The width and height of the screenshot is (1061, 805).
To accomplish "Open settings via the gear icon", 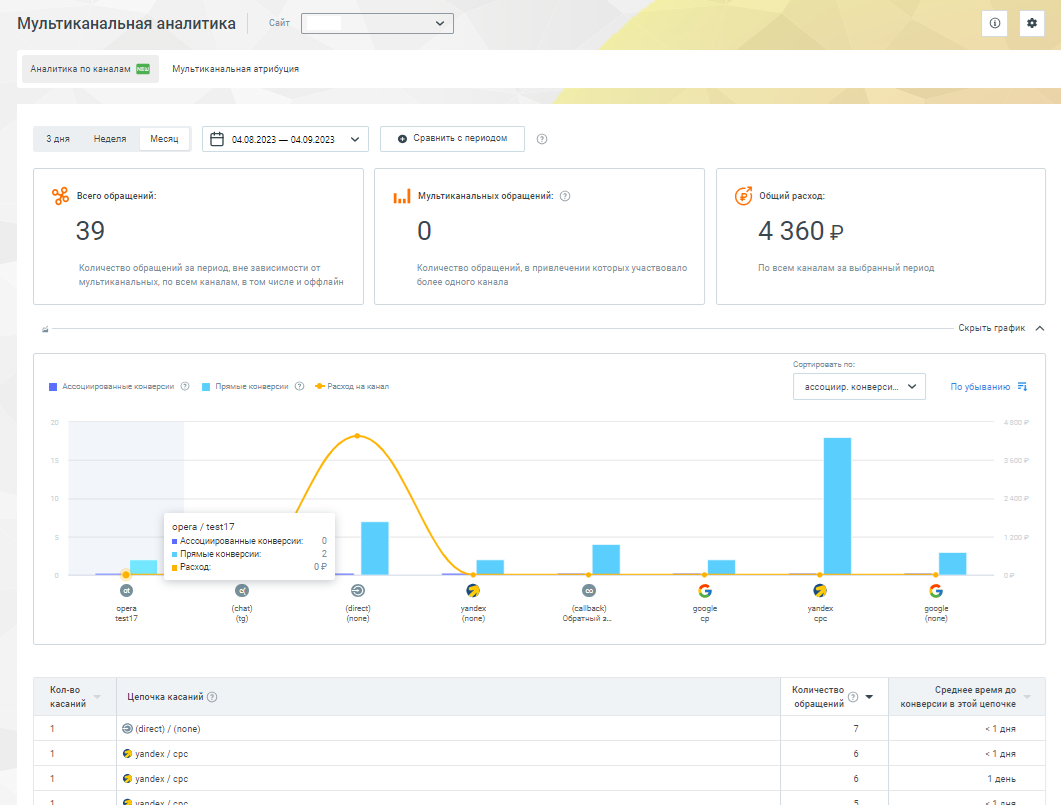I will pyautogui.click(x=1031, y=24).
